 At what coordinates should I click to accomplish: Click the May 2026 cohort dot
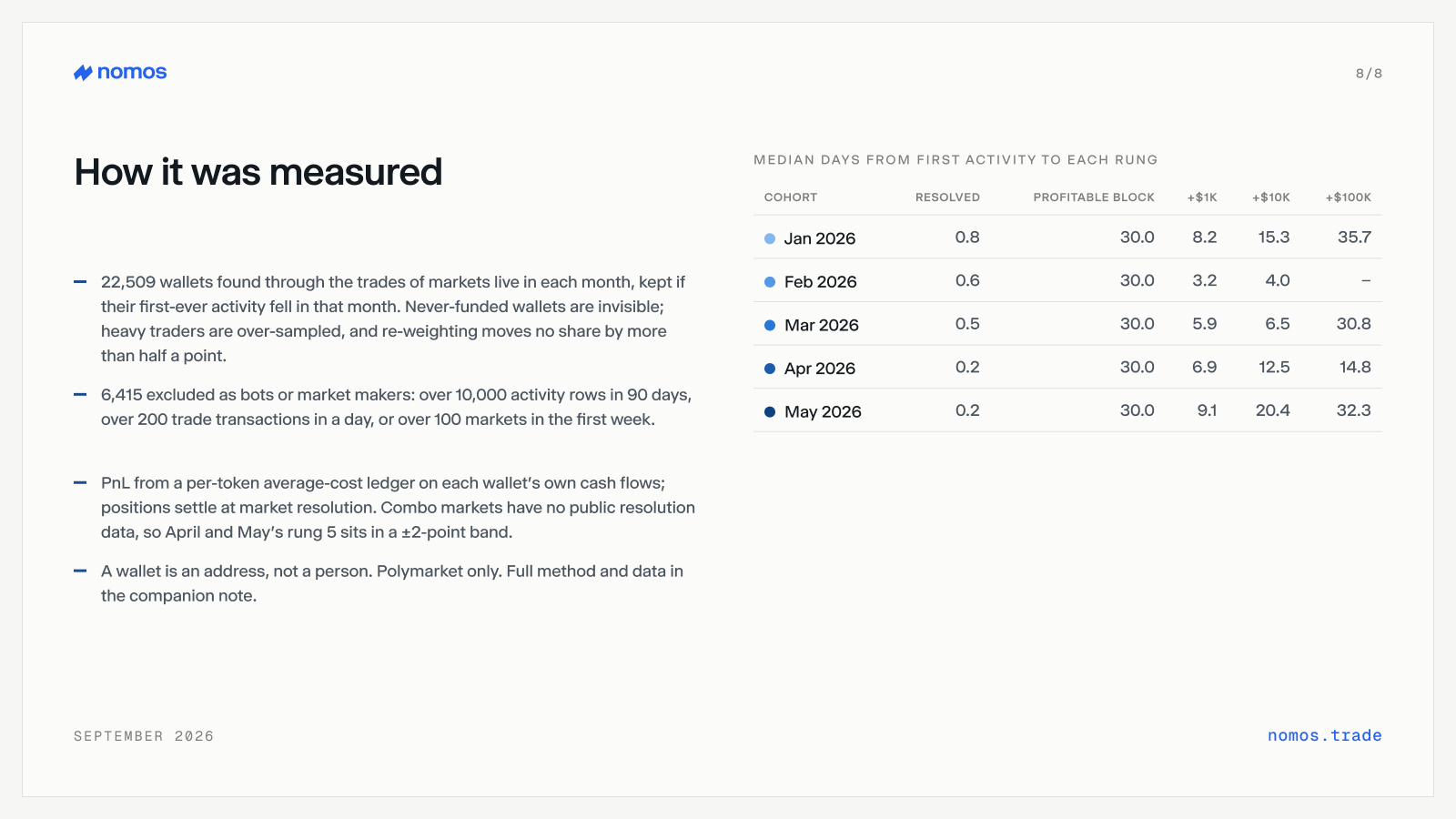pos(770,412)
